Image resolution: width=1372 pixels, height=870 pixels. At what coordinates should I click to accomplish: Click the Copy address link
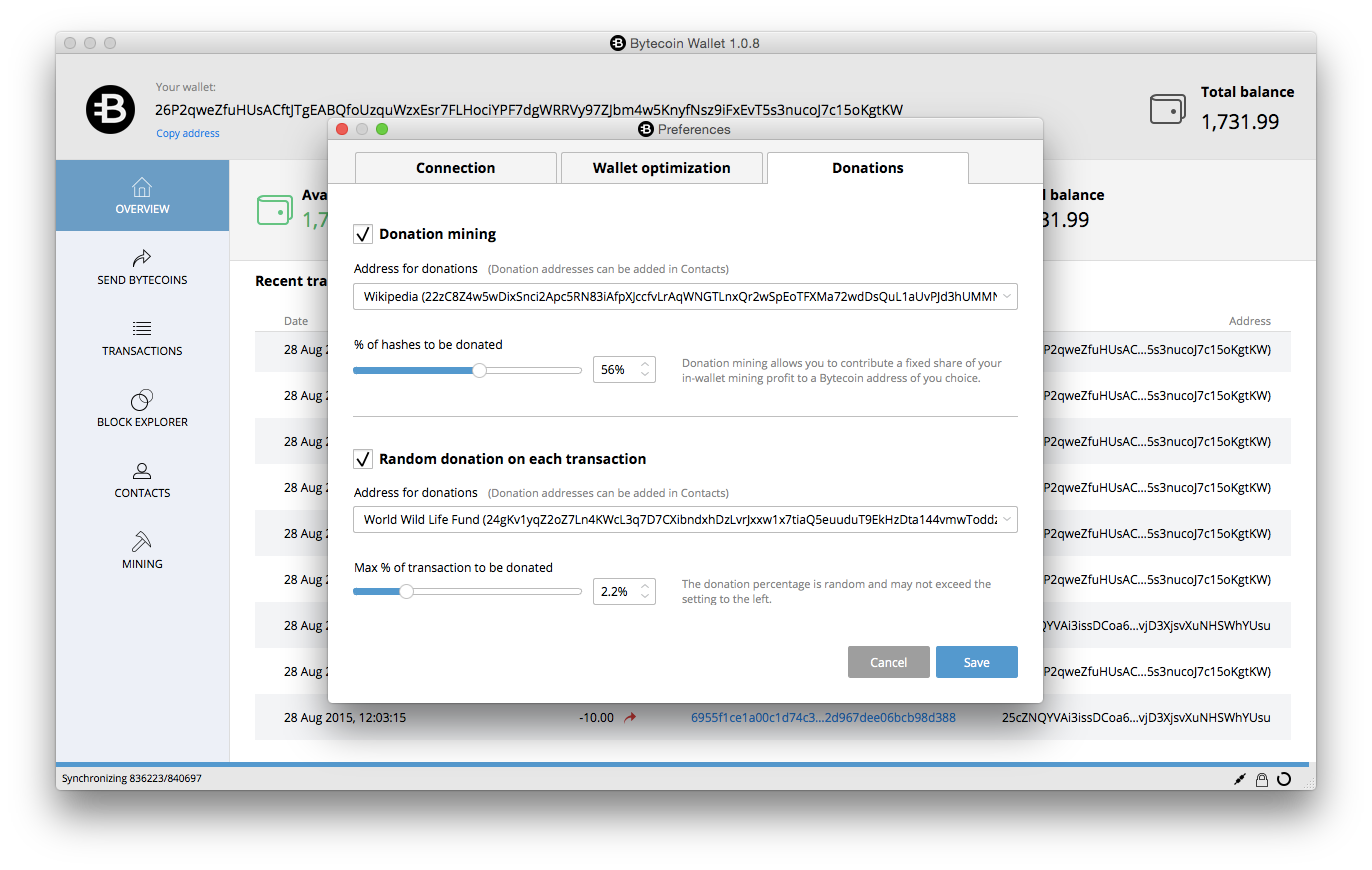tap(188, 133)
